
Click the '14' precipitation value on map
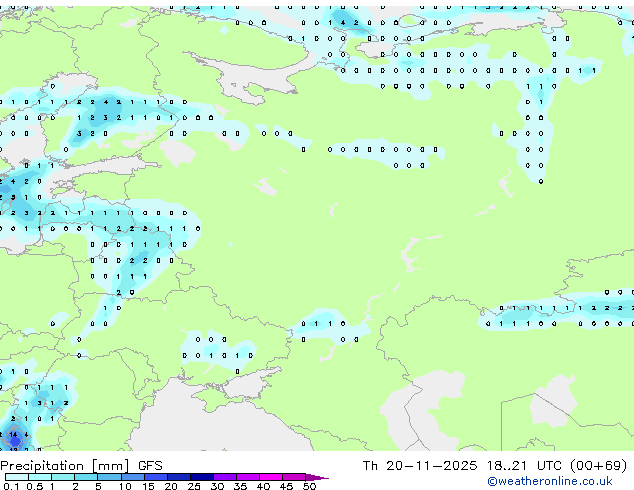(13, 435)
